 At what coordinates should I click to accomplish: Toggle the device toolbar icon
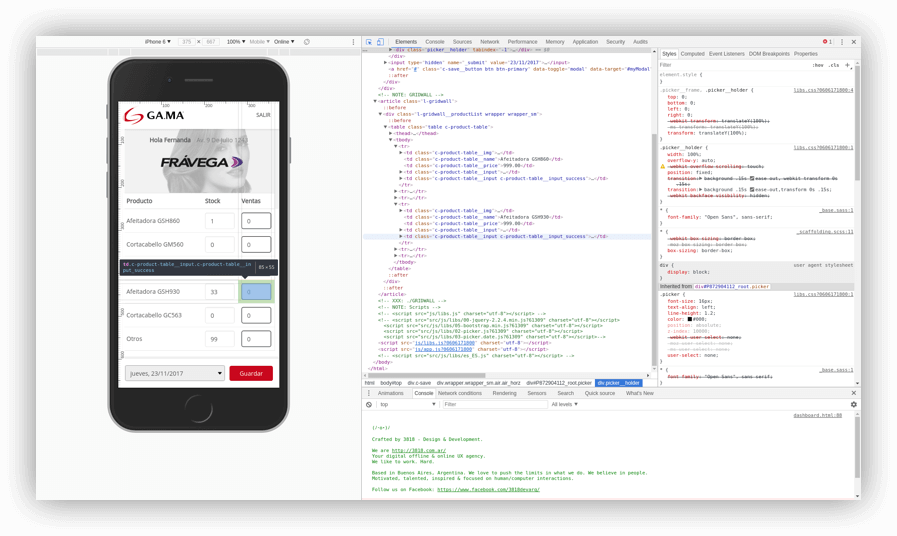click(381, 42)
